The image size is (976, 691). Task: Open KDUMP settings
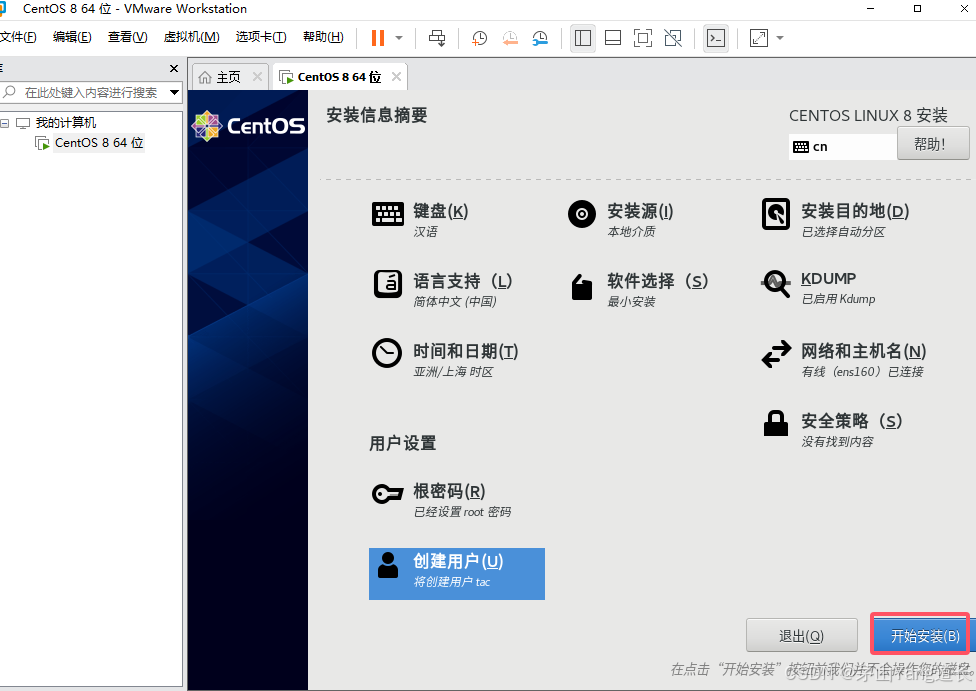tap(828, 278)
